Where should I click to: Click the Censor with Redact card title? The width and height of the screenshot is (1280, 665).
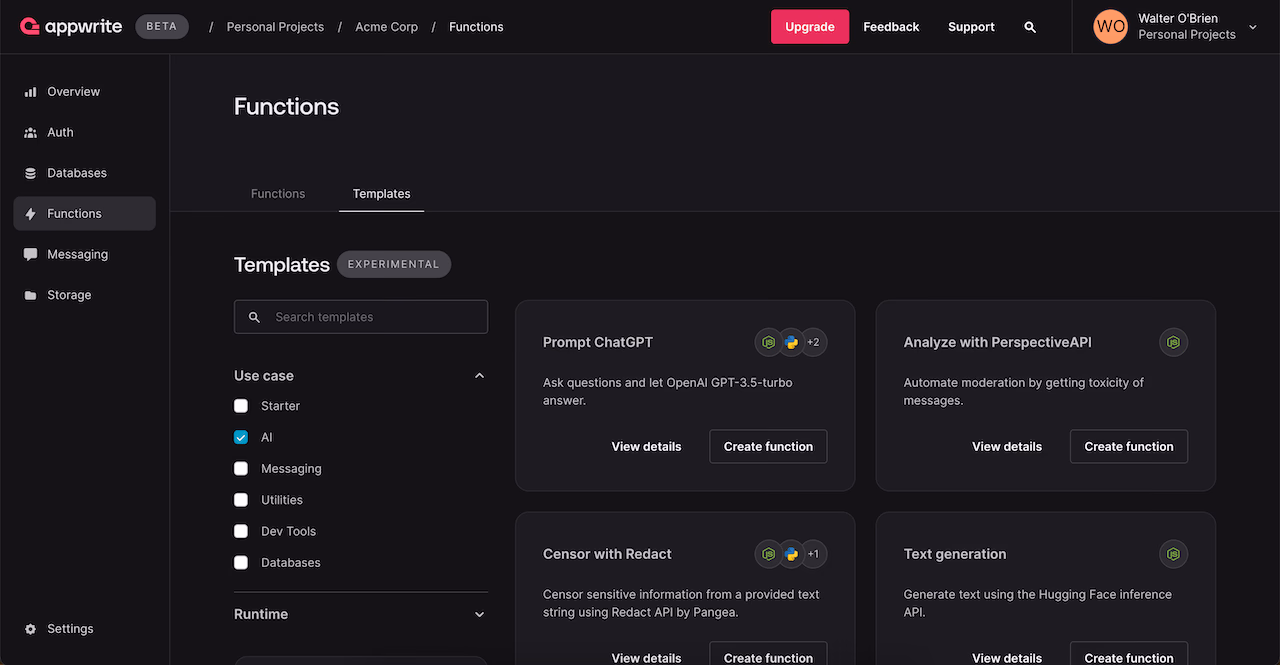point(607,554)
